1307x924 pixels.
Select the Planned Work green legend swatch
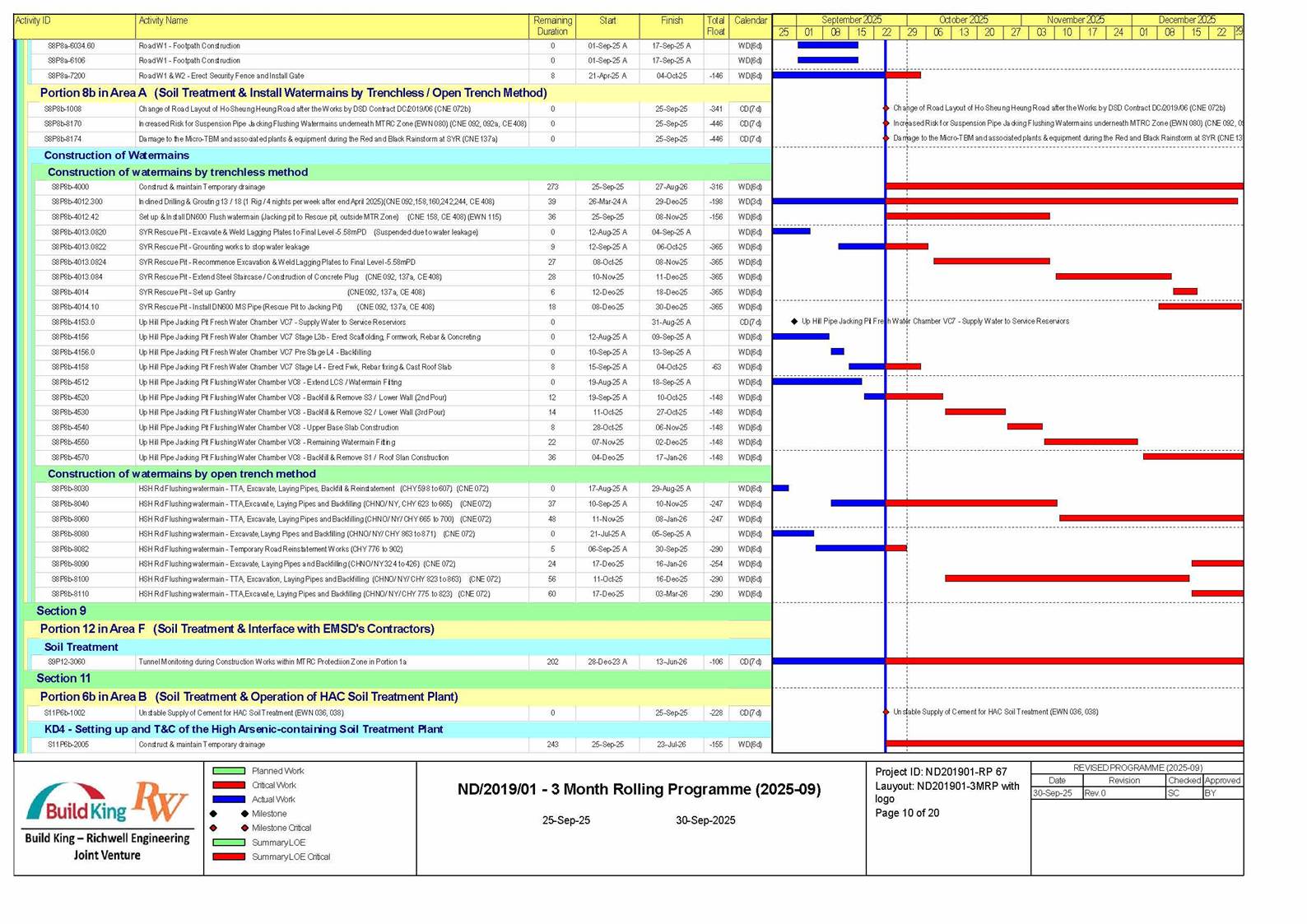(229, 771)
